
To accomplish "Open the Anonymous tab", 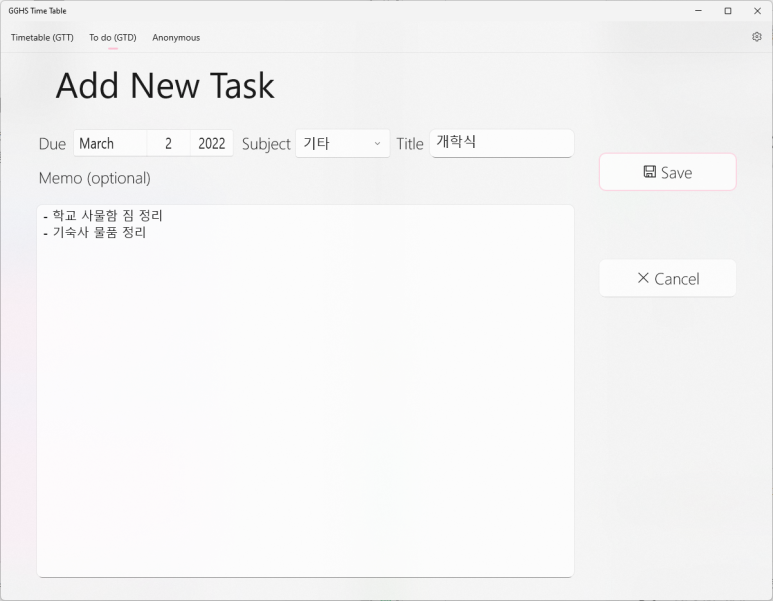I will (176, 37).
